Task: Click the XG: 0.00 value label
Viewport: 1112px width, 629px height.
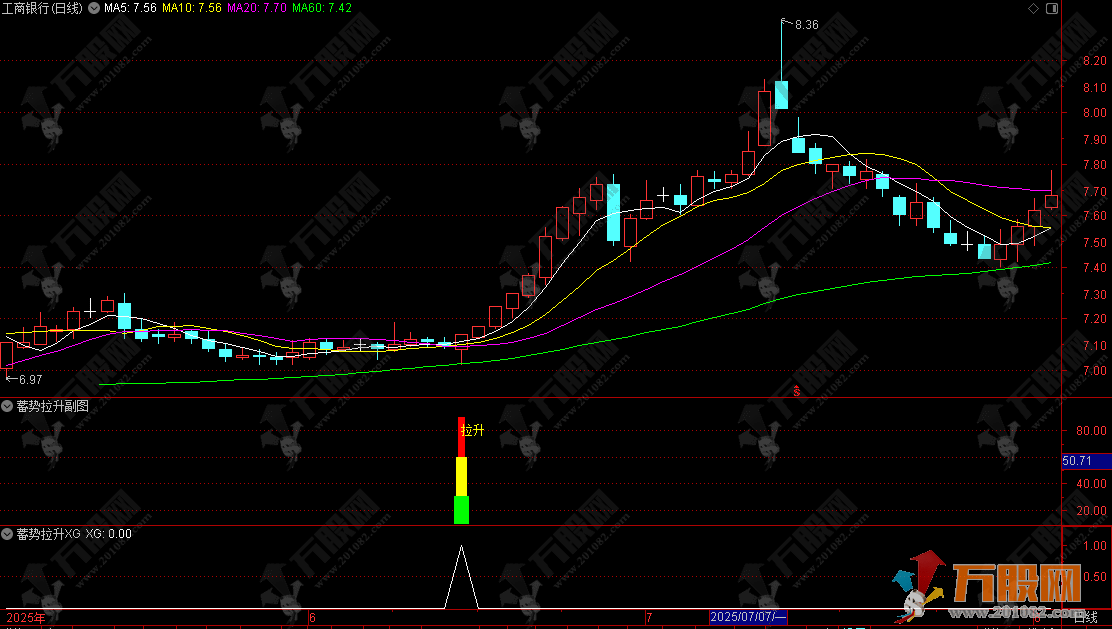Action: (x=109, y=534)
